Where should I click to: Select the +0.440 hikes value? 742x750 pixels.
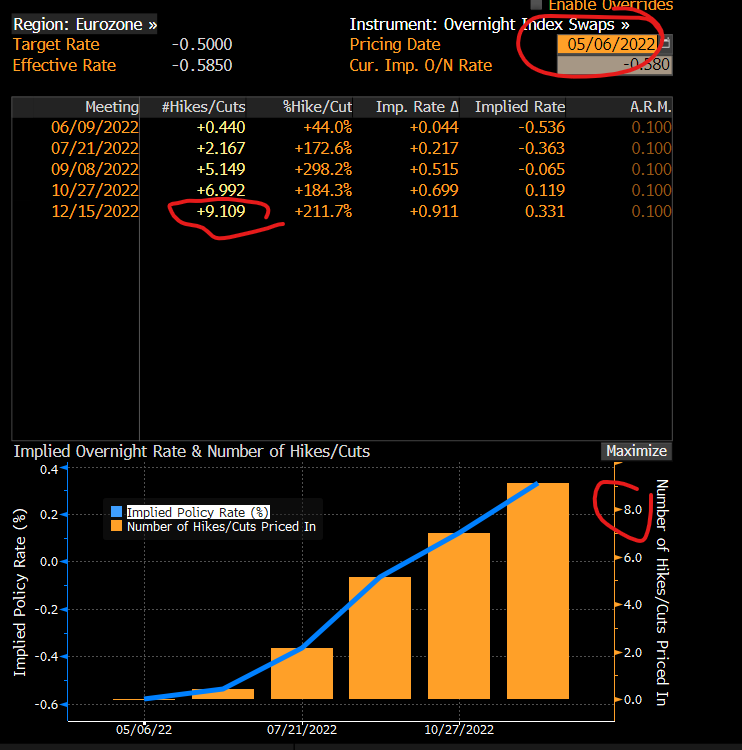coord(221,127)
